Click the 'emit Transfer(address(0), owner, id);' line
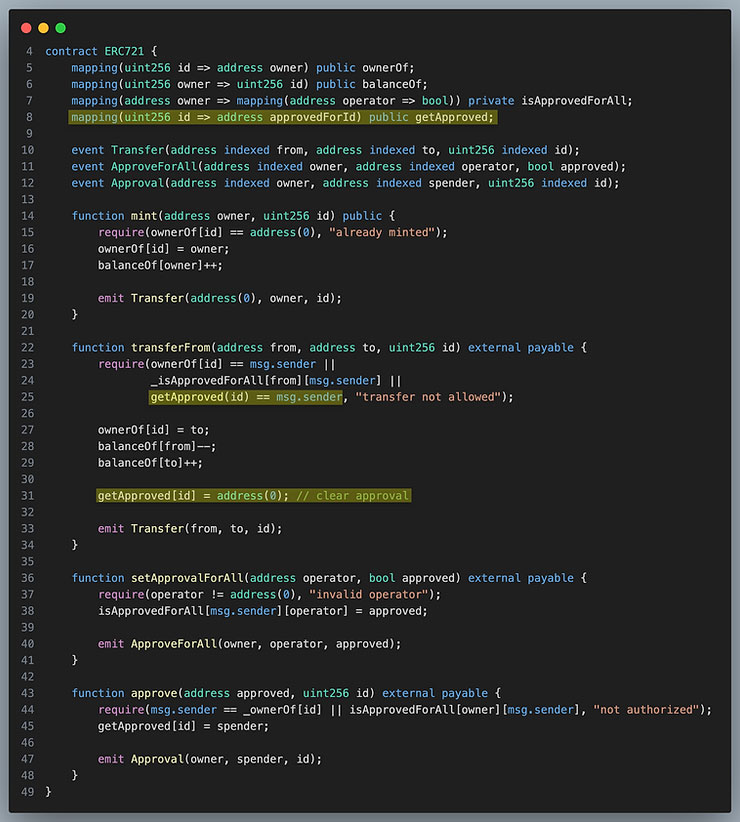 coord(220,298)
